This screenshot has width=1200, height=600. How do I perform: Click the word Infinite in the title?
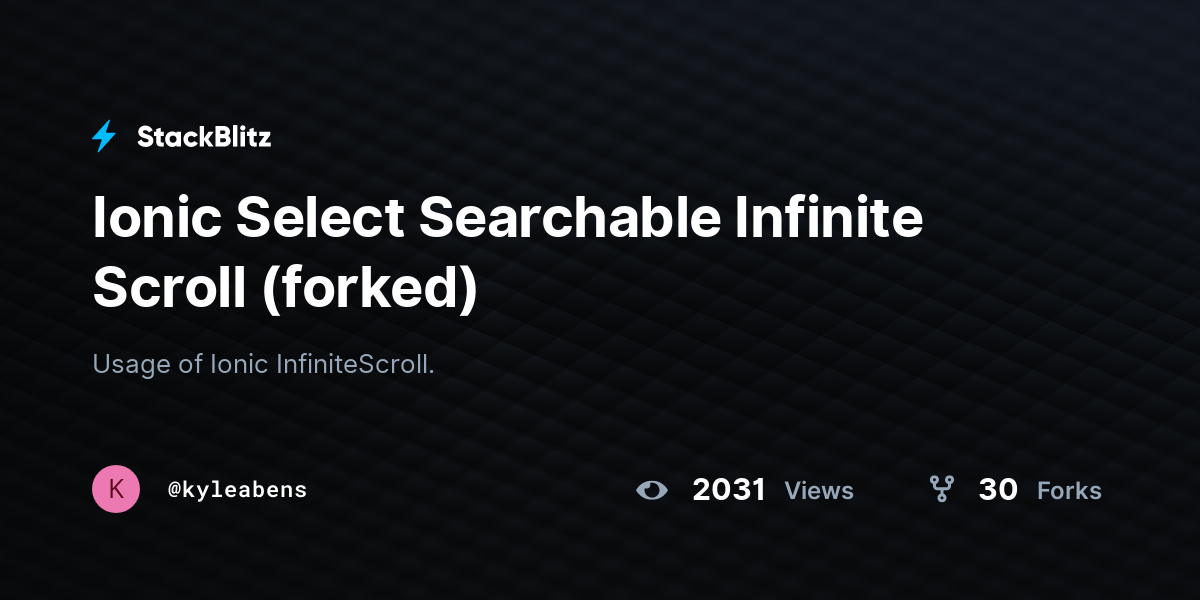pos(829,218)
